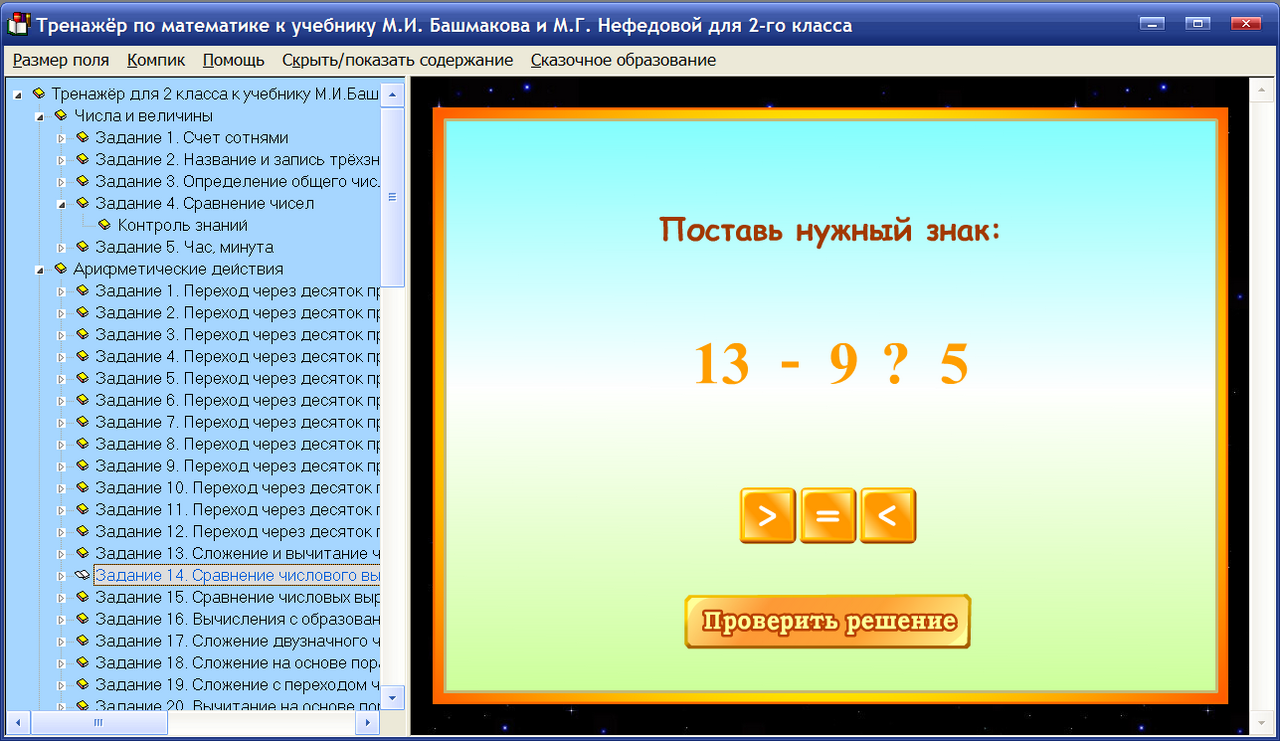The height and width of the screenshot is (741, 1280).
Task: Click the book icon of the root Тренажёр node
Action: tap(40, 93)
